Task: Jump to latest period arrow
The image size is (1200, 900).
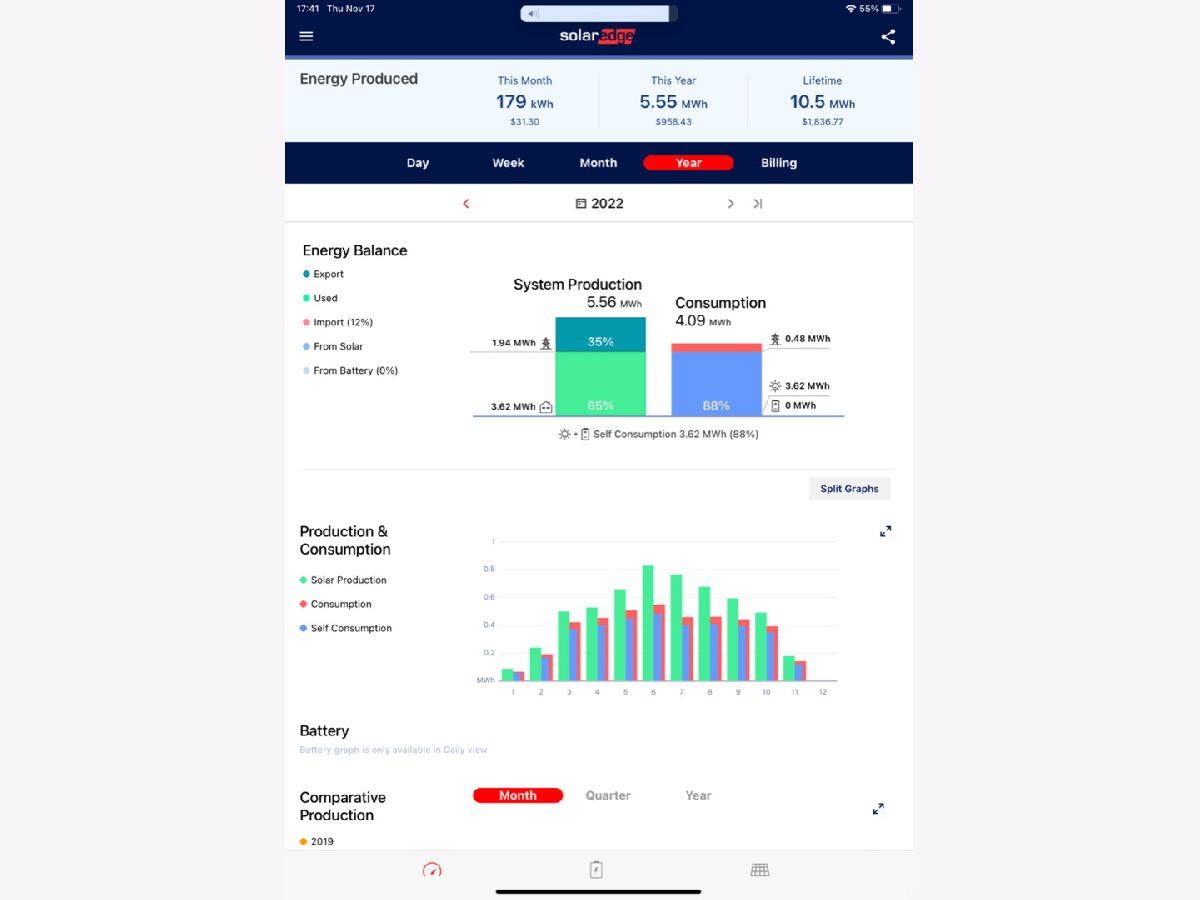Action: 758,204
